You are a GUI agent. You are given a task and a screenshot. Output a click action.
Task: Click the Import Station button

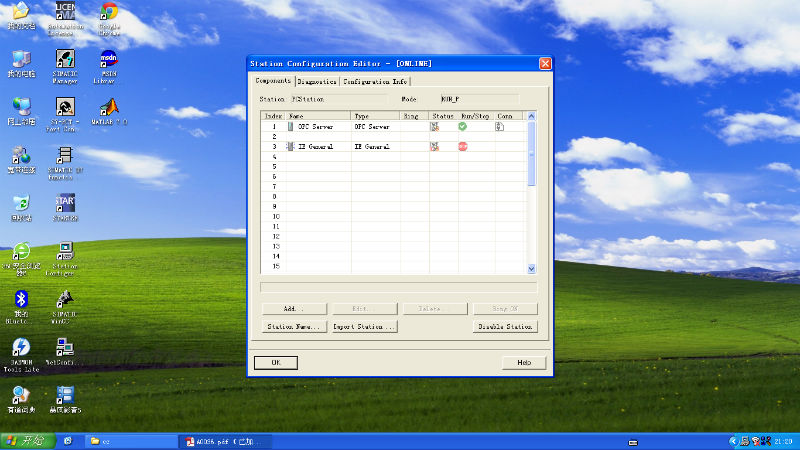[x=364, y=327]
